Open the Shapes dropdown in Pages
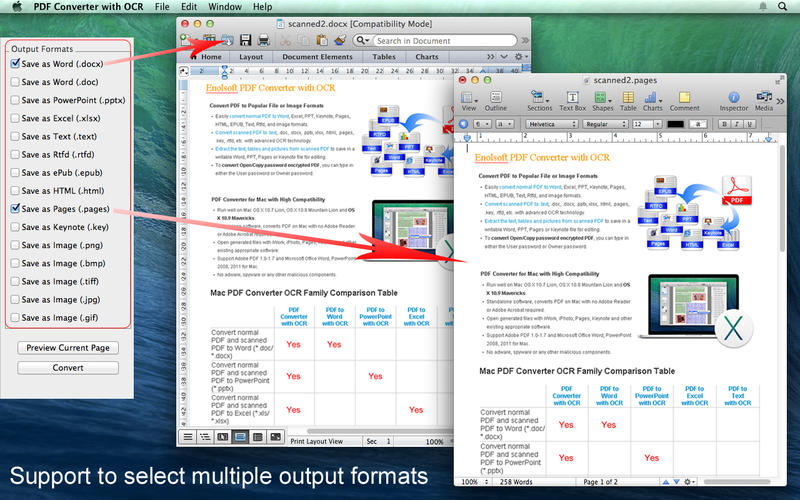Viewport: 800px width, 500px height. coord(603,101)
